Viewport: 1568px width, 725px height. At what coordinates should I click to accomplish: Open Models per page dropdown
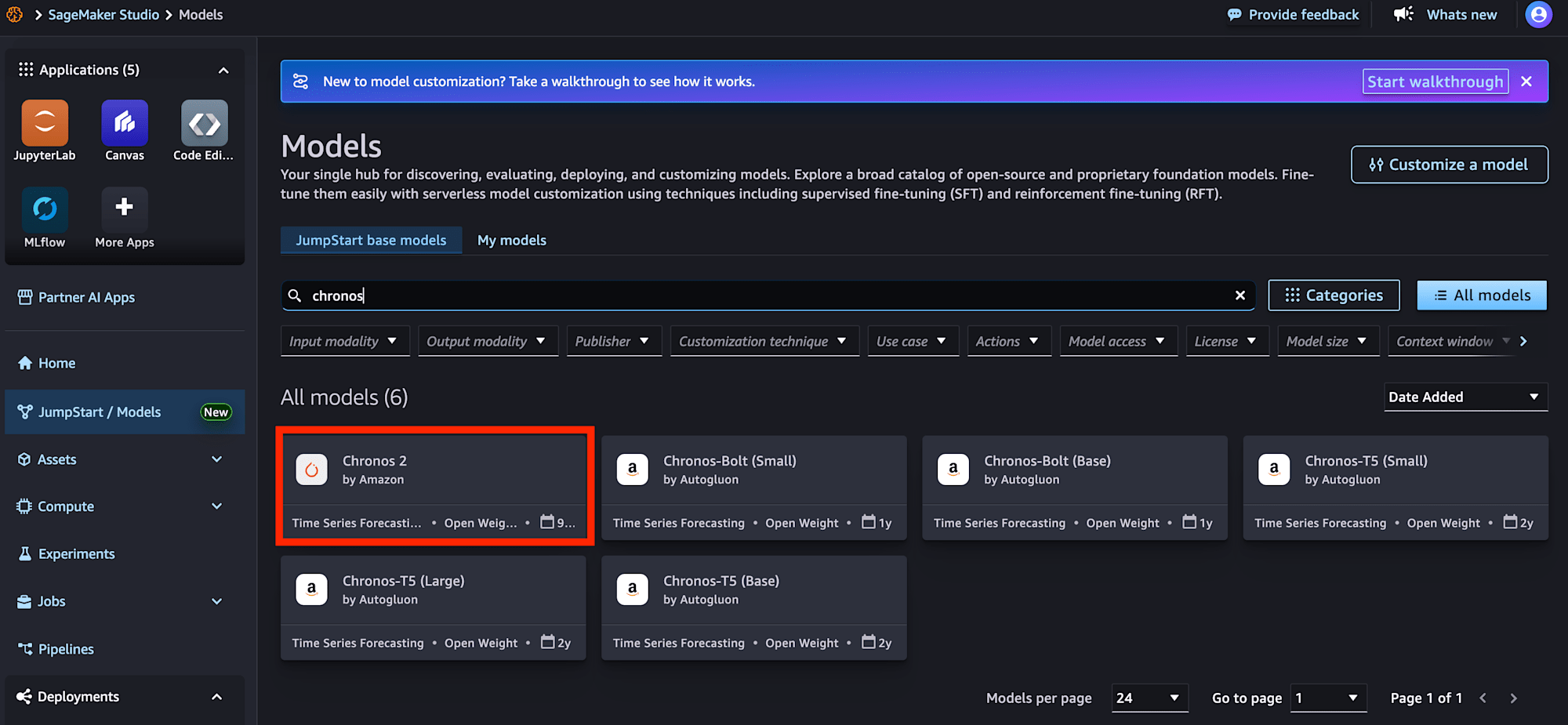tap(1149, 698)
